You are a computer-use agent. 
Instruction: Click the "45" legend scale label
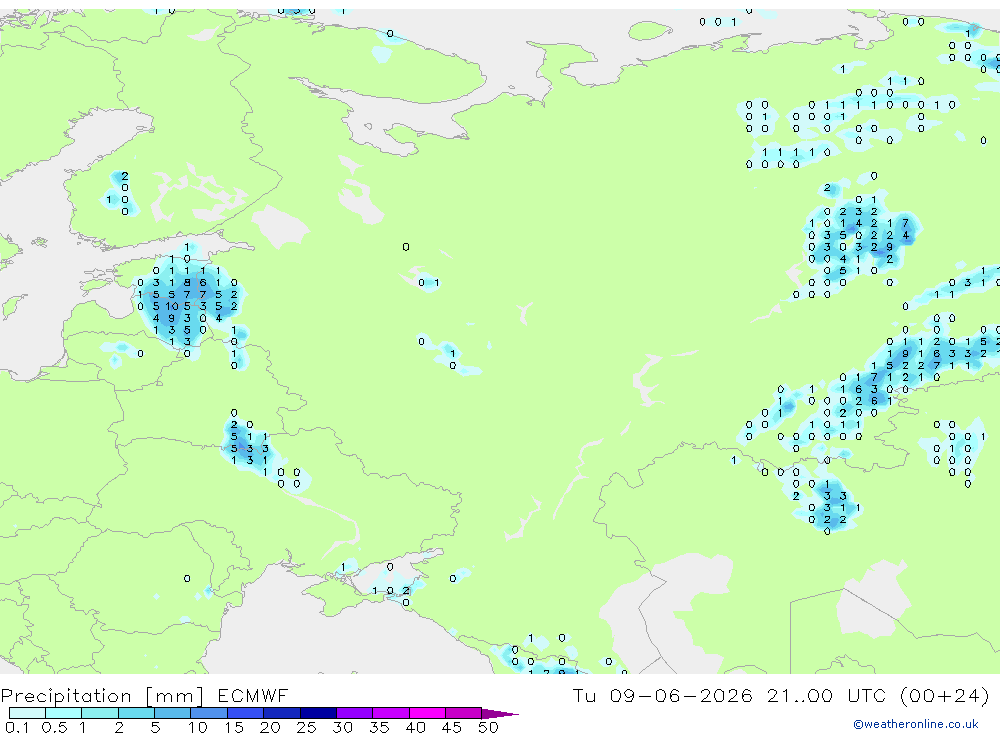click(452, 727)
